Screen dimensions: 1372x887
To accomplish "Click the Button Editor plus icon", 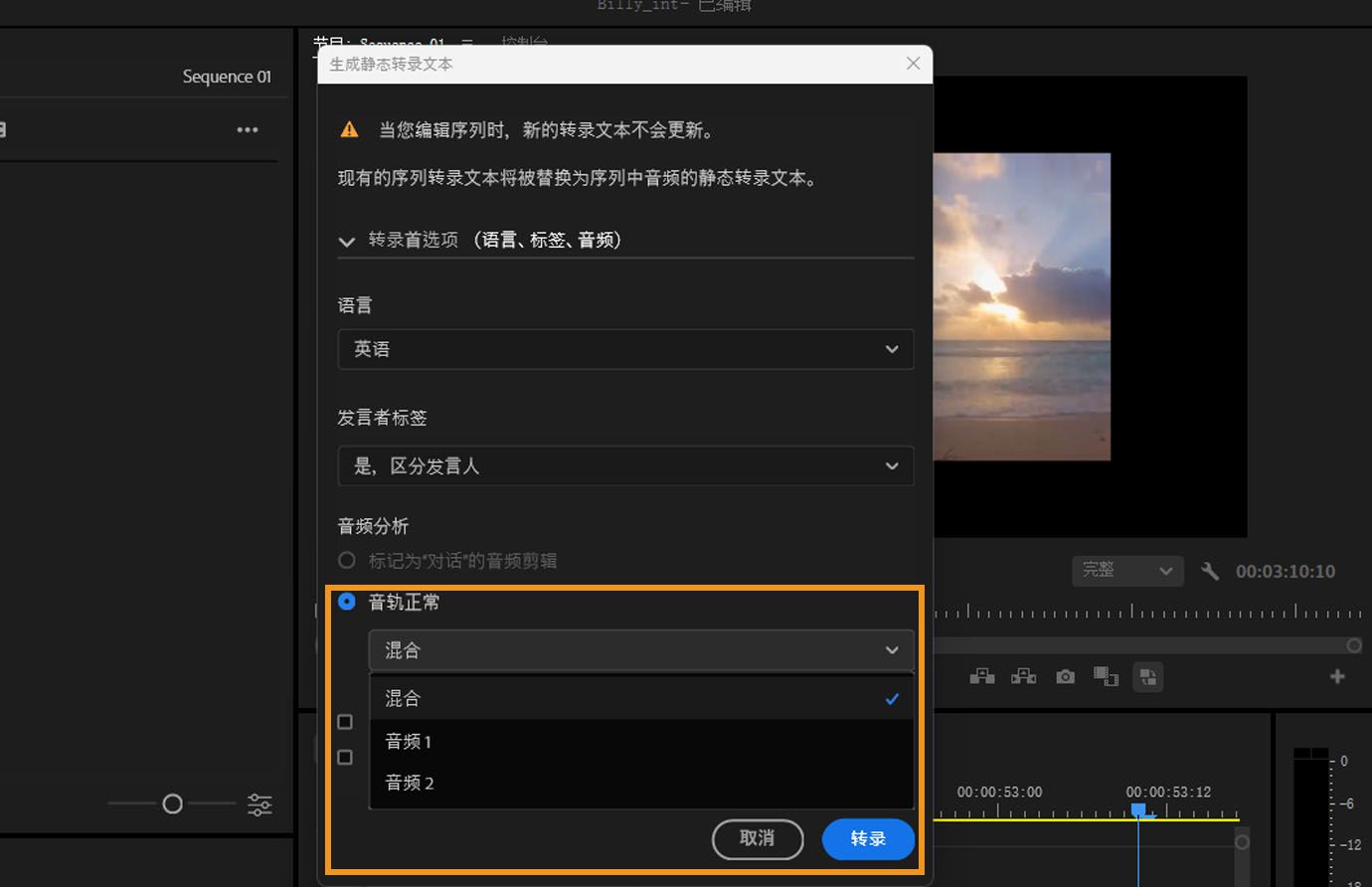I will coord(1337,676).
